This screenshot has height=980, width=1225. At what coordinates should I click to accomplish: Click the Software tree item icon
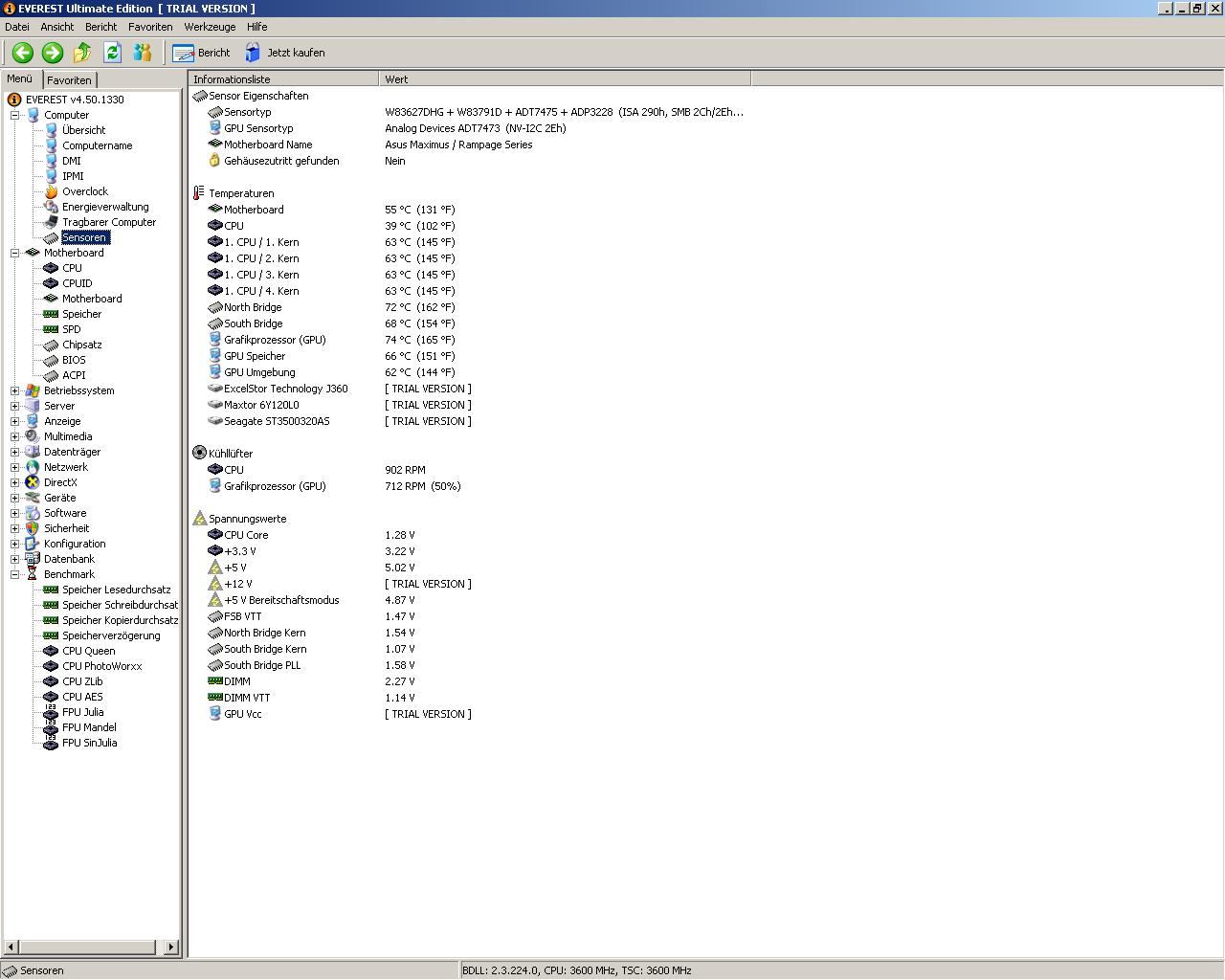click(x=33, y=513)
